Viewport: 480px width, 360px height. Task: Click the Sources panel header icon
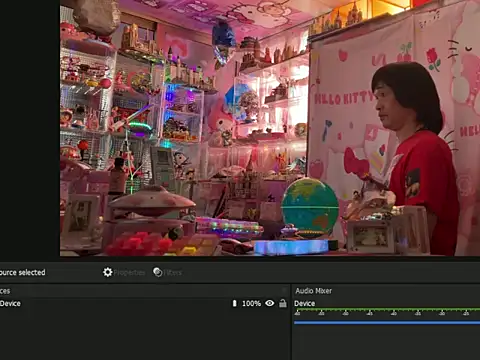[x=284, y=291]
